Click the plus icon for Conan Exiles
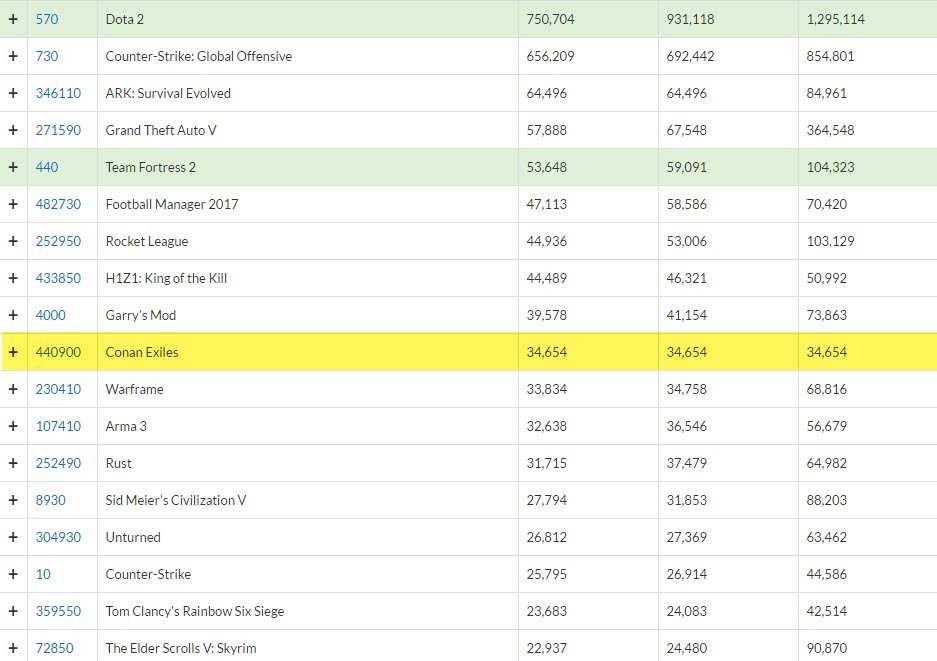The image size is (937, 661). tap(13, 353)
